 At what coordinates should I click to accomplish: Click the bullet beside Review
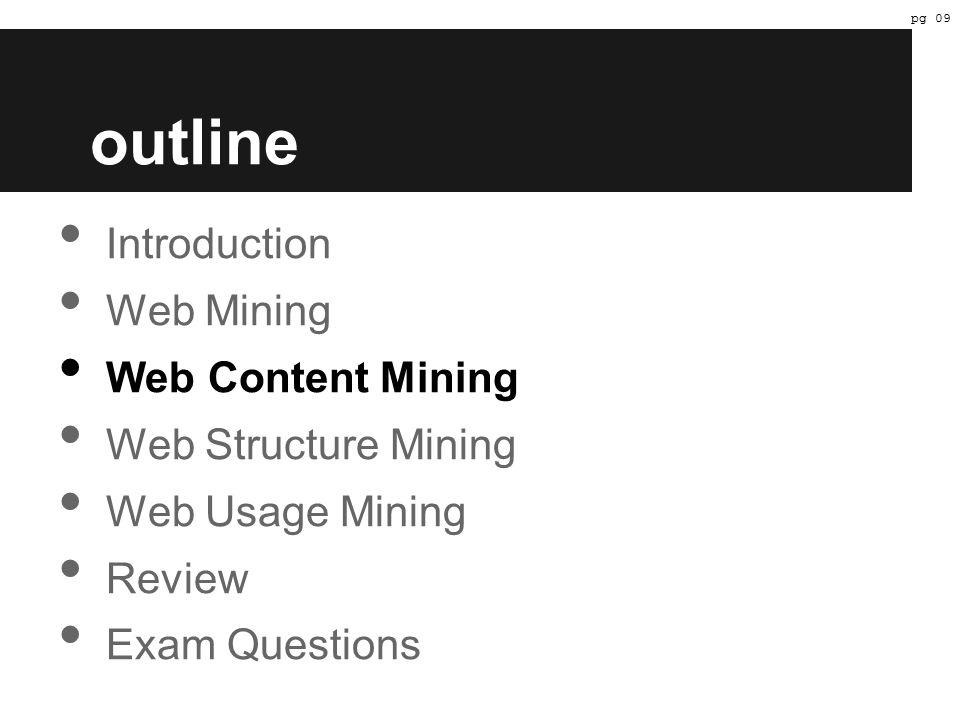70,568
